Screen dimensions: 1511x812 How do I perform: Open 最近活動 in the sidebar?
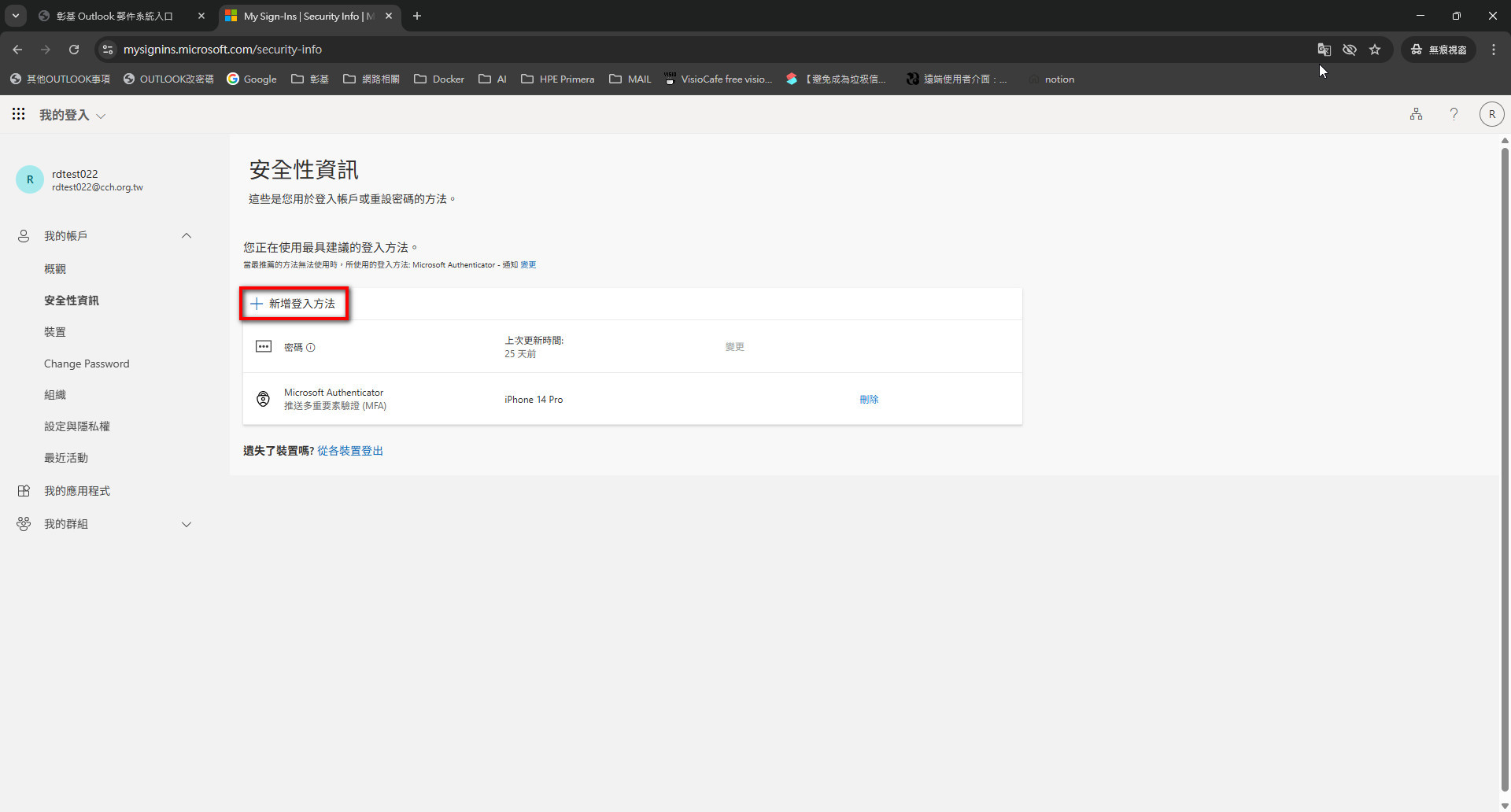tap(66, 458)
